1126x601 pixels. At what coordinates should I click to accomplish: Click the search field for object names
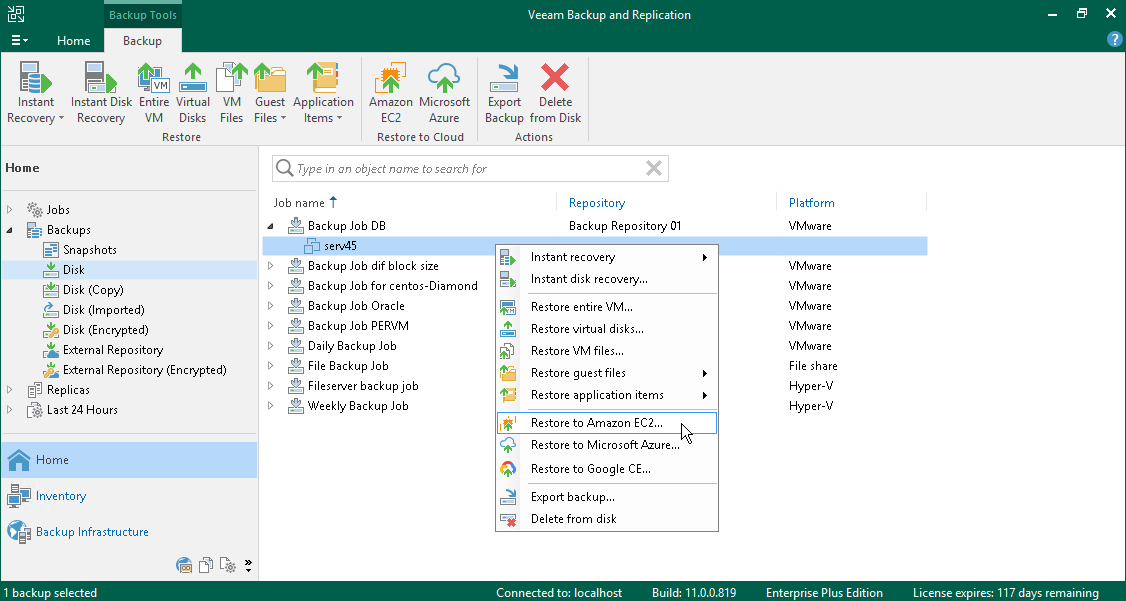tap(470, 169)
